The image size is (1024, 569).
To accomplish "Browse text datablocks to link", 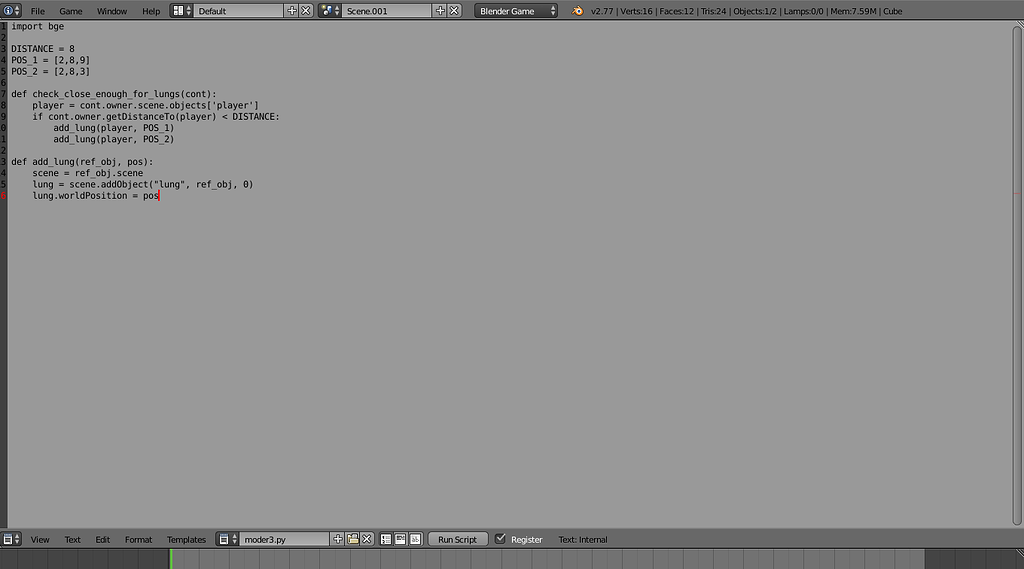I will [227, 539].
